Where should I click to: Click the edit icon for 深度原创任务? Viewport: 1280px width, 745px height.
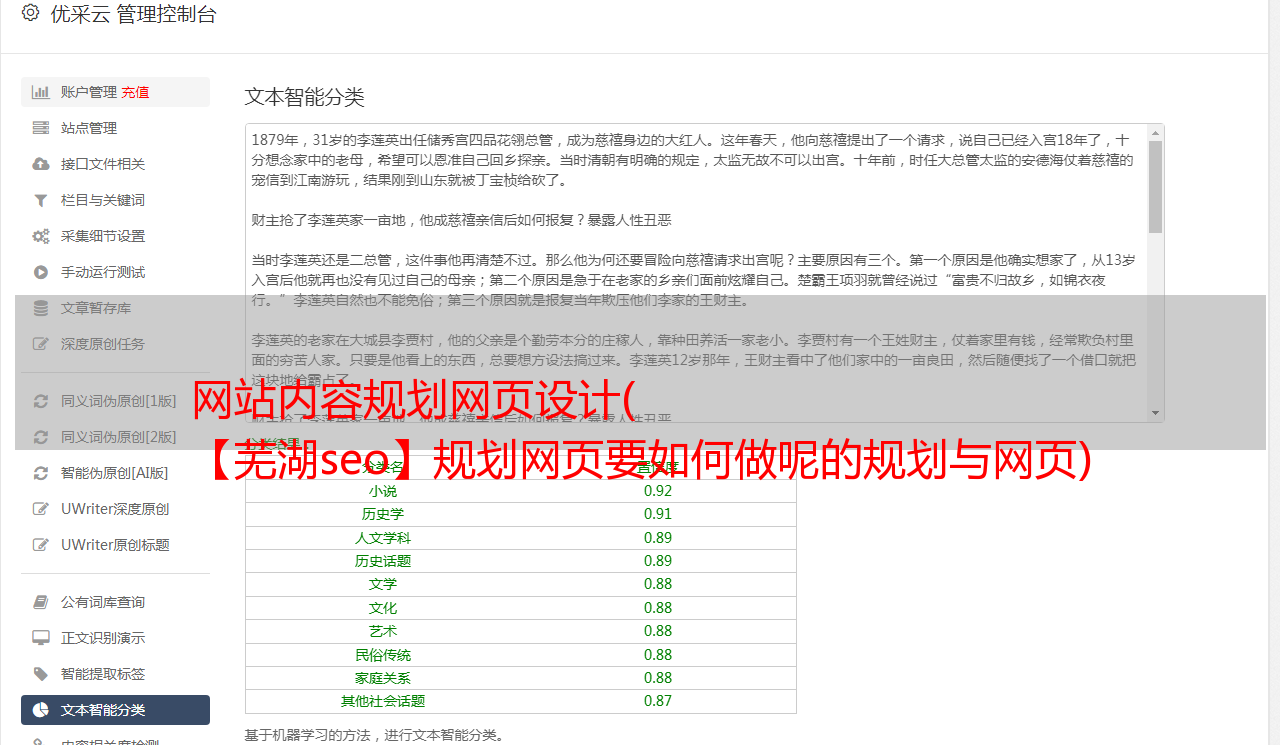point(41,344)
